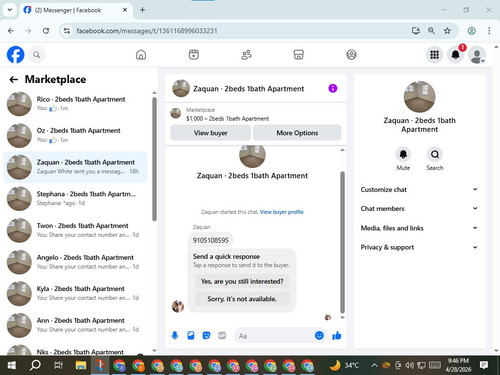Screen dimensions: 500x375
Task: Open the 34°C weather widget
Action: tap(344, 365)
